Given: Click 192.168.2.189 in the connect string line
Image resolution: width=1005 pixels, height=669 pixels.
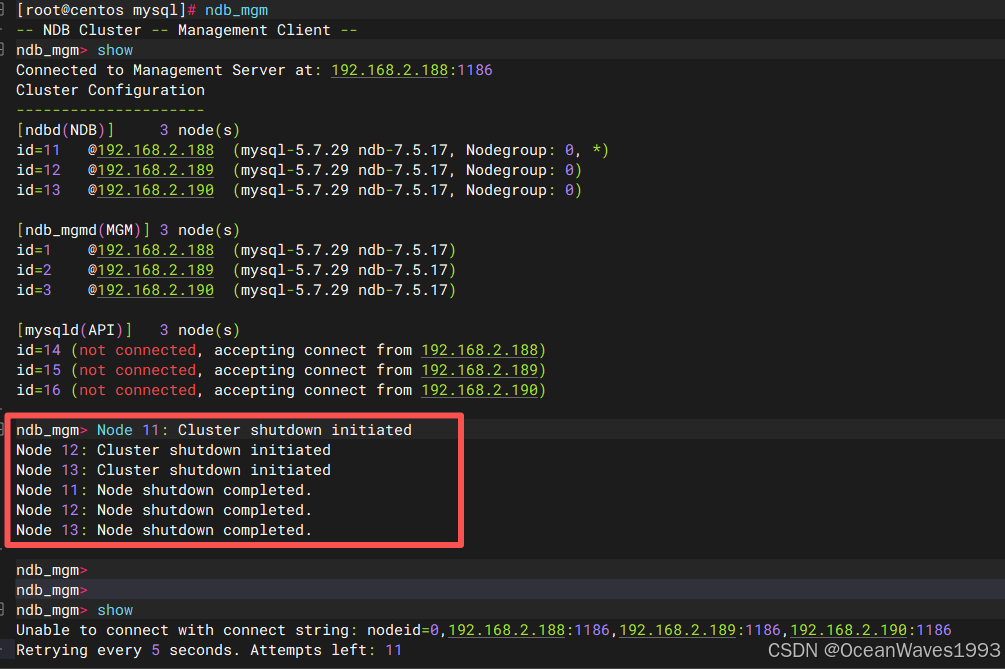Looking at the screenshot, I should click(x=677, y=630).
